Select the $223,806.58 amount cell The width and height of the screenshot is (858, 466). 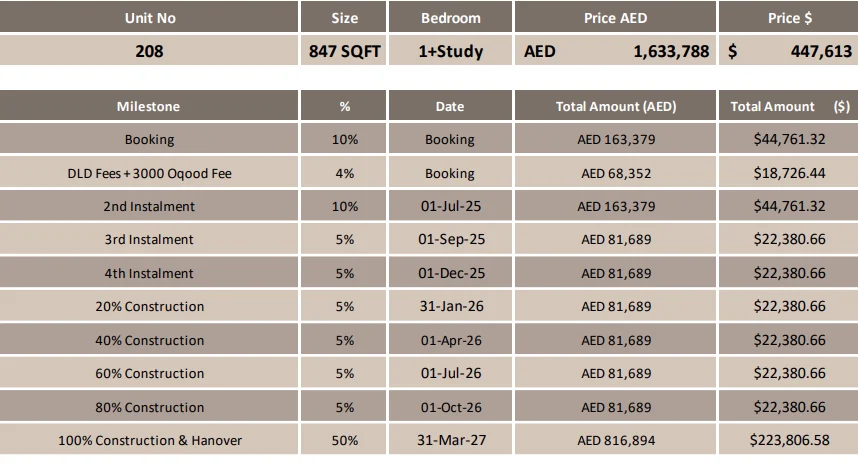pos(789,440)
